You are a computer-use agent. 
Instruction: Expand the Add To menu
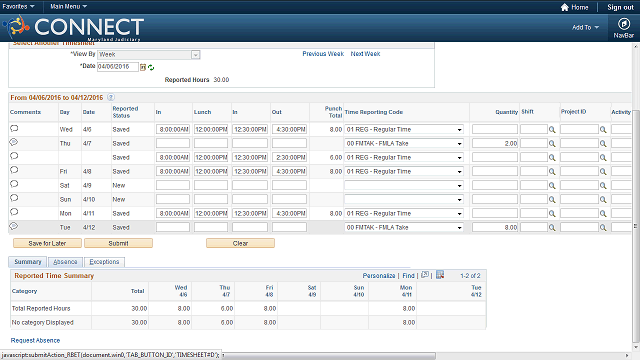[585, 27]
